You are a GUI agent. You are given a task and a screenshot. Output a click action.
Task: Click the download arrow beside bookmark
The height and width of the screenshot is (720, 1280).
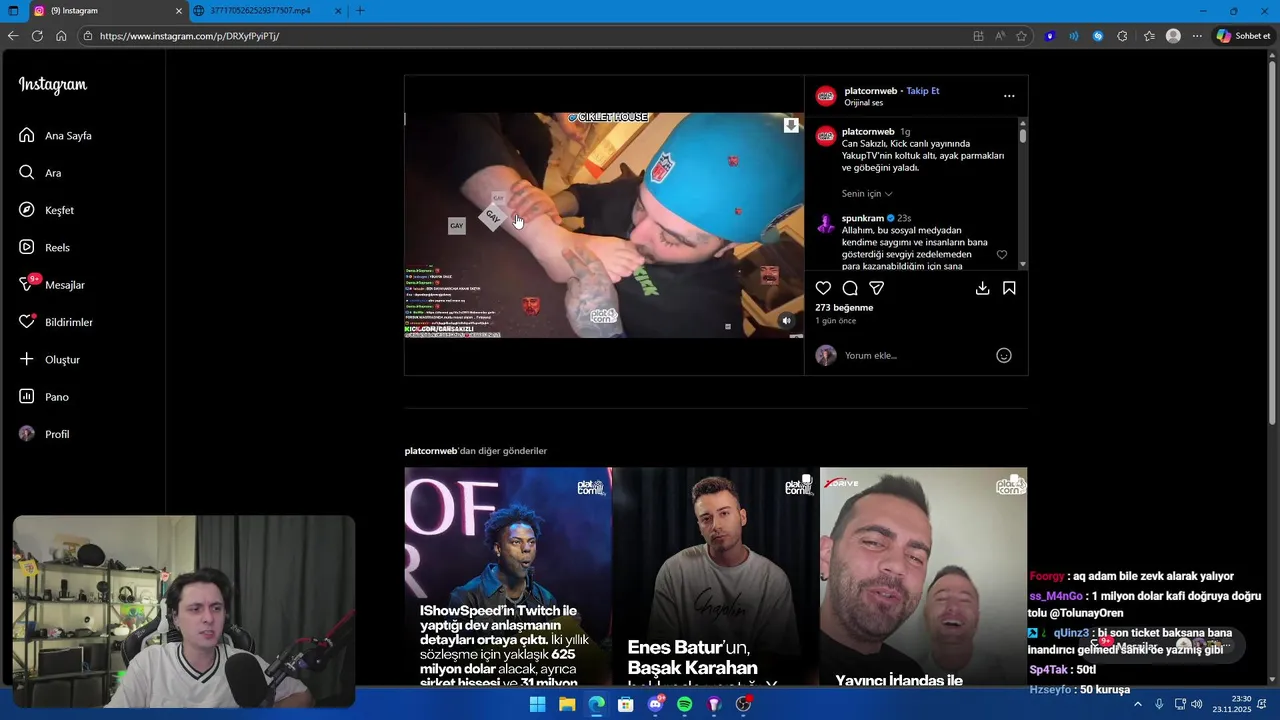[982, 288]
